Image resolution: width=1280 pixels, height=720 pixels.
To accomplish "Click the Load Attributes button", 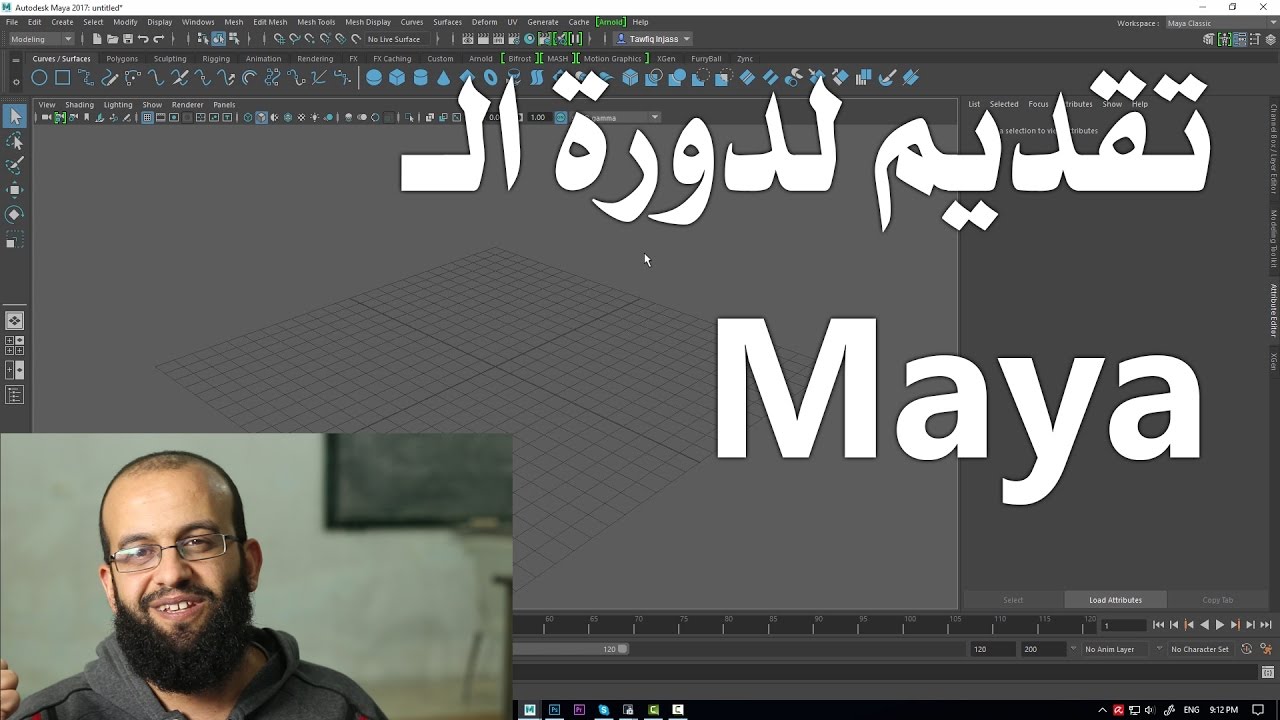I will coord(1115,600).
